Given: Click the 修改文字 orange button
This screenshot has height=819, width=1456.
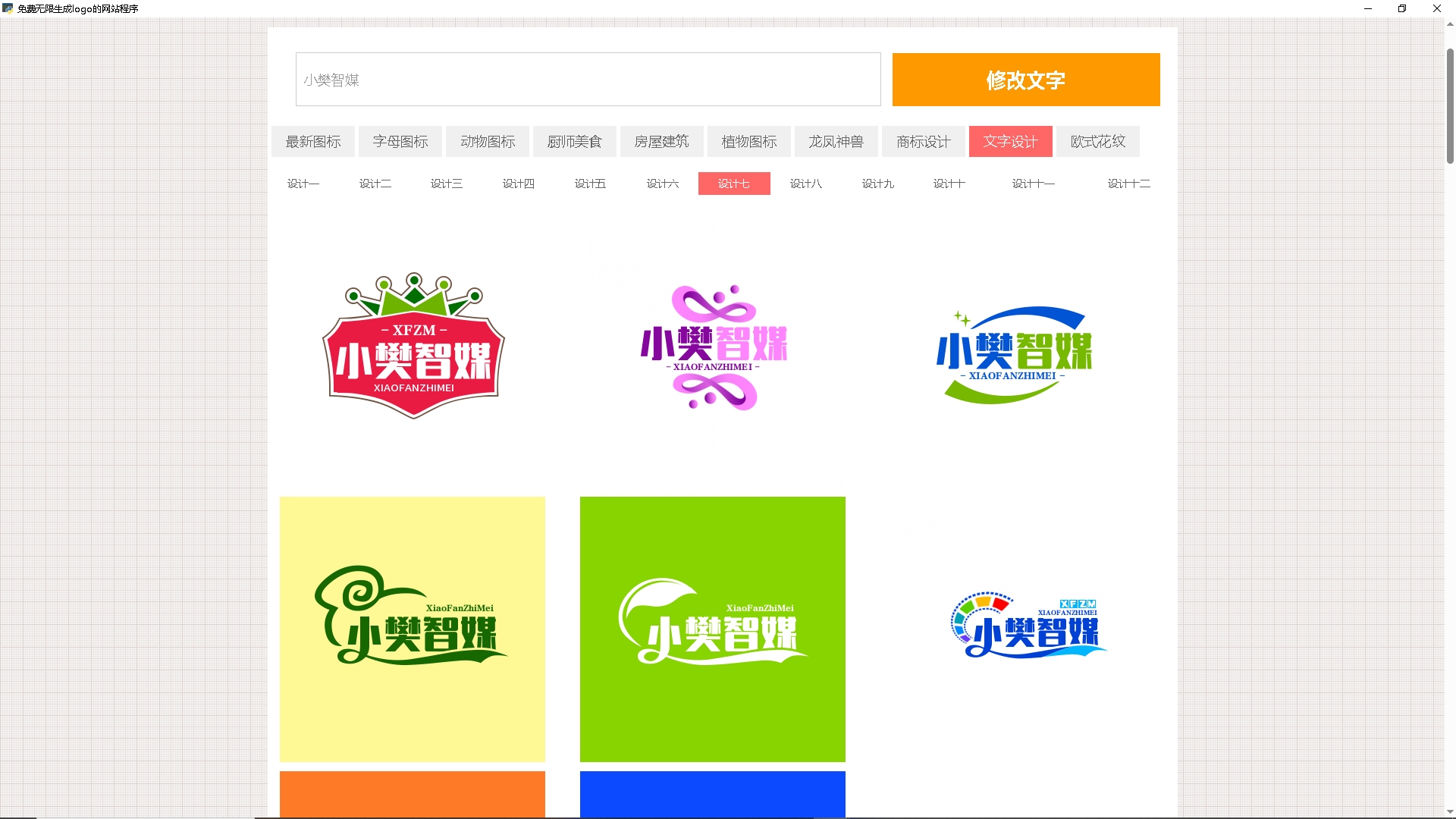Looking at the screenshot, I should (1025, 80).
